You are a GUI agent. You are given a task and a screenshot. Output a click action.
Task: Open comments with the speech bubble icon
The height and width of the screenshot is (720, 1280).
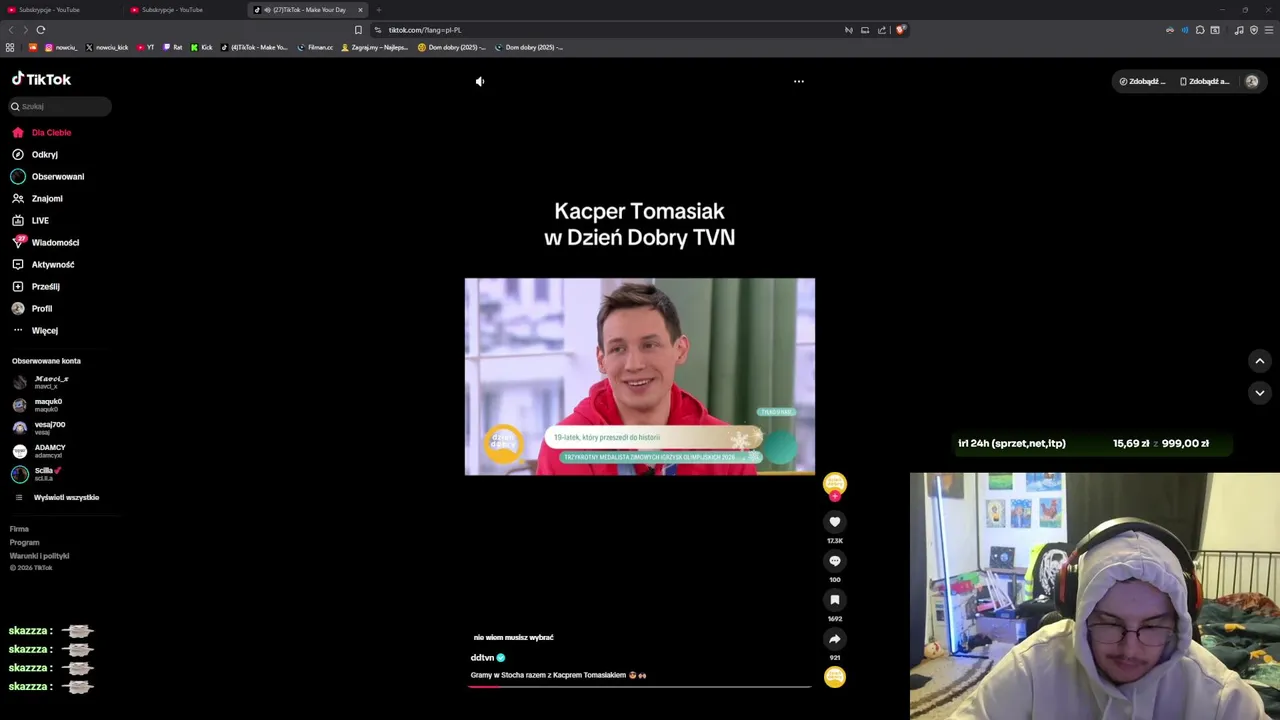click(x=835, y=561)
